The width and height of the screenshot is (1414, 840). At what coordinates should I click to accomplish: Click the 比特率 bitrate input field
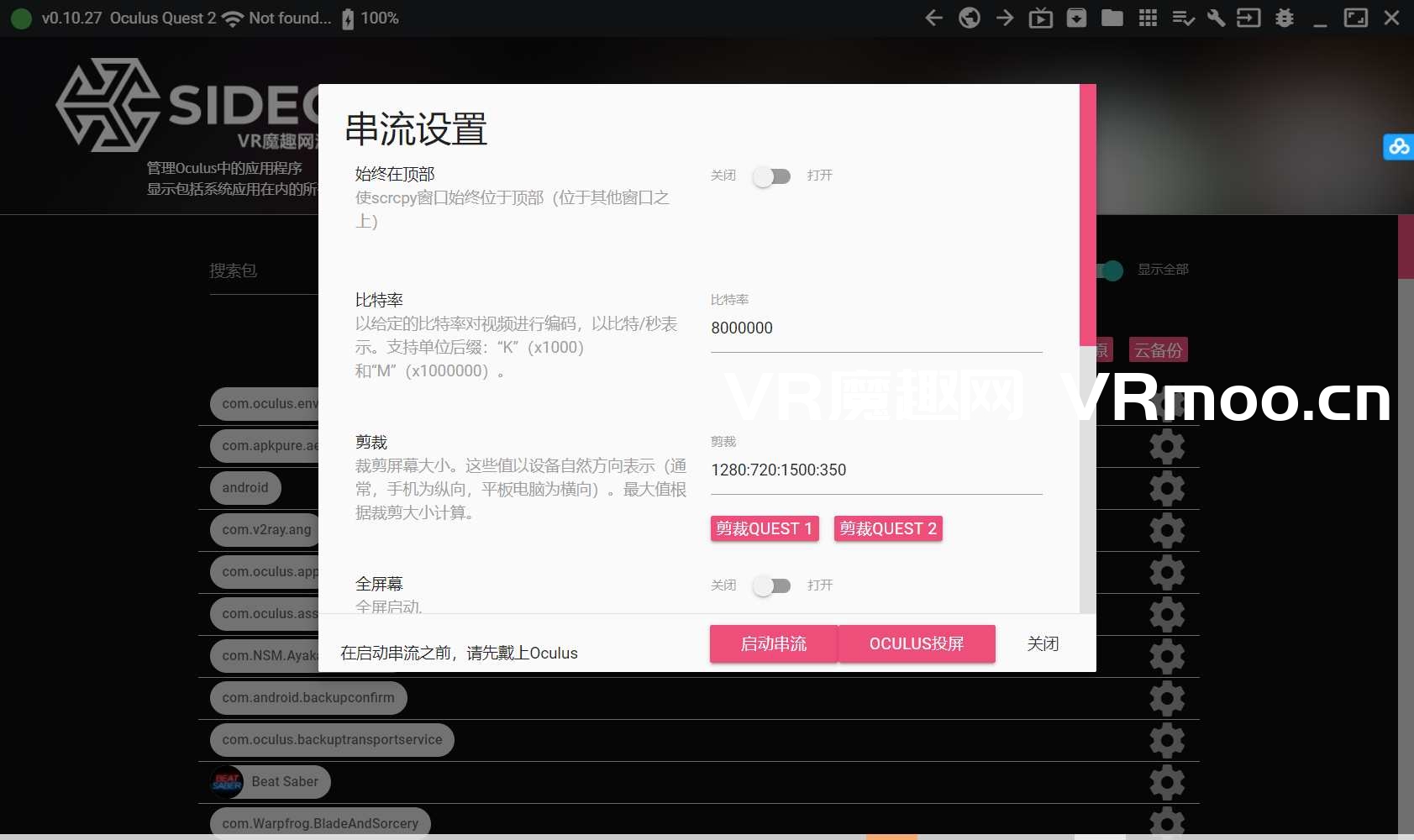click(876, 328)
